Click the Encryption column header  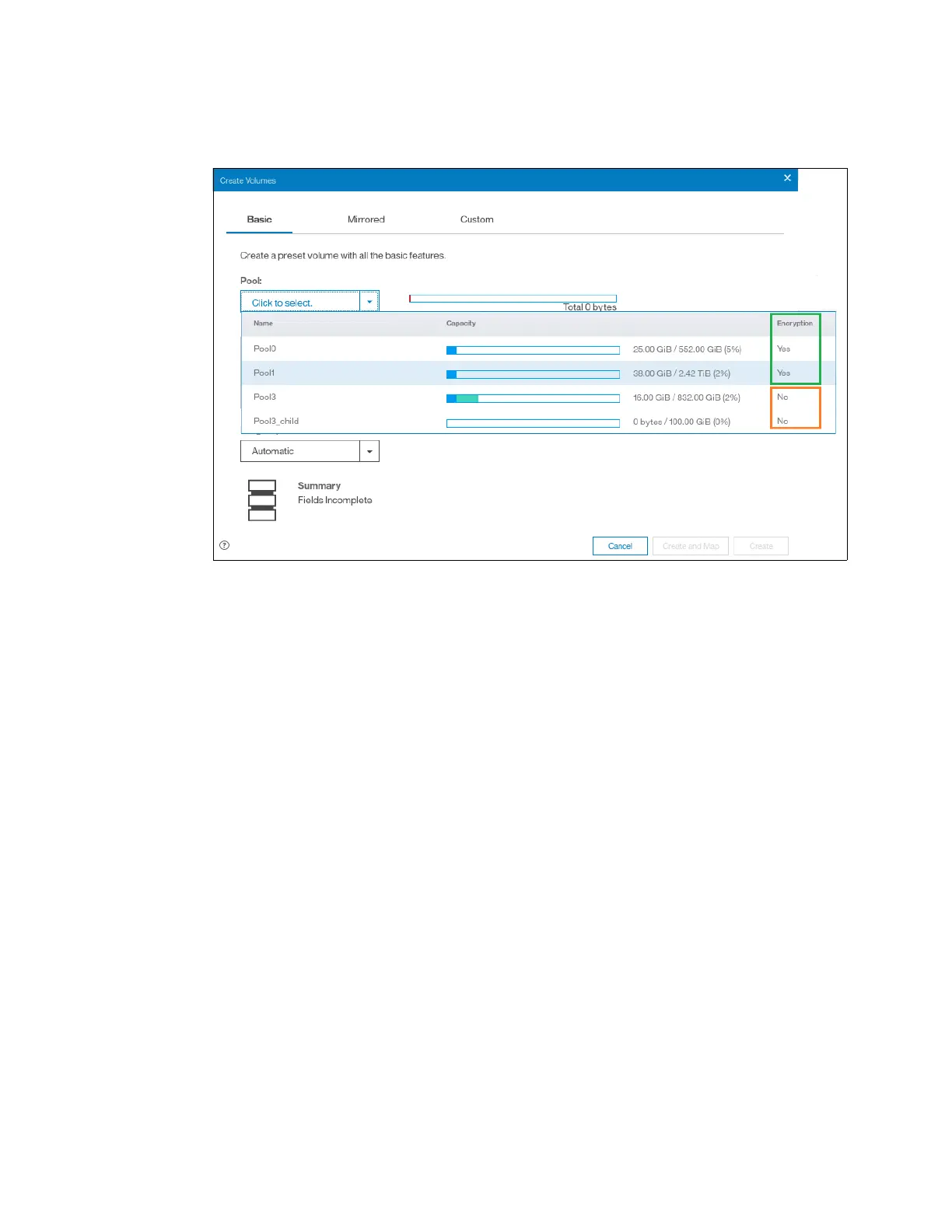(795, 324)
